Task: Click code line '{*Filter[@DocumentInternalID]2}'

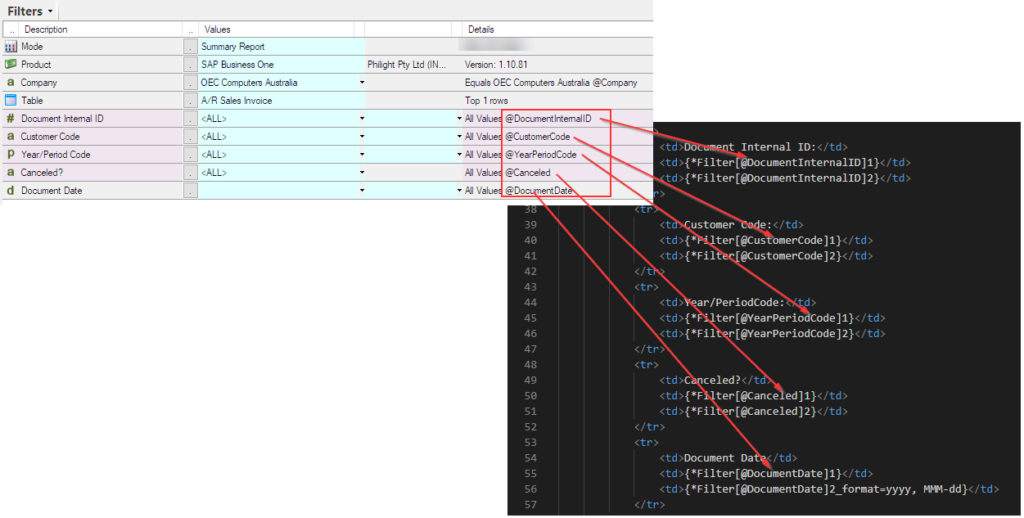Action: click(x=785, y=178)
